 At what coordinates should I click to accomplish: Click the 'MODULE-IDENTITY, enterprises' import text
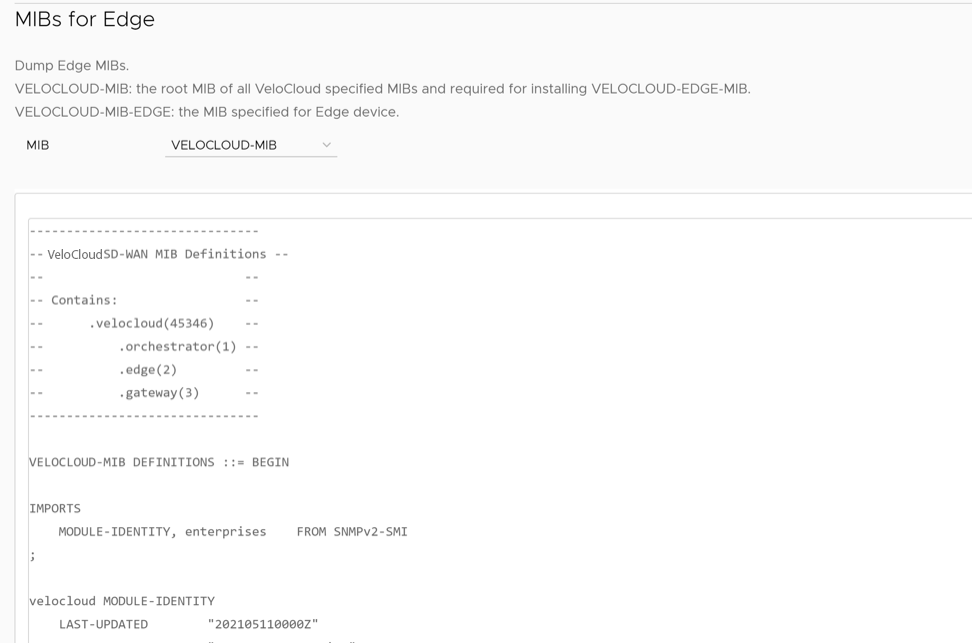pos(162,531)
